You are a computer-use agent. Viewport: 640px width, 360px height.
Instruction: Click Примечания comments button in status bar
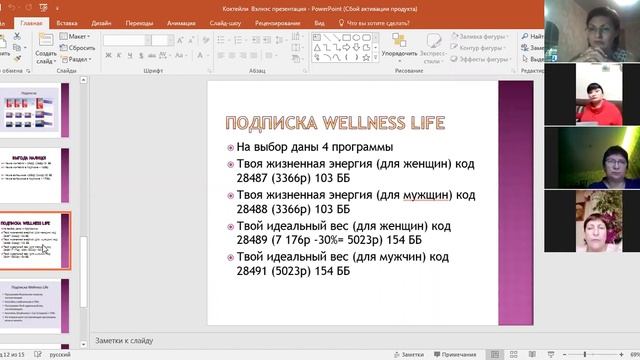[455, 355]
